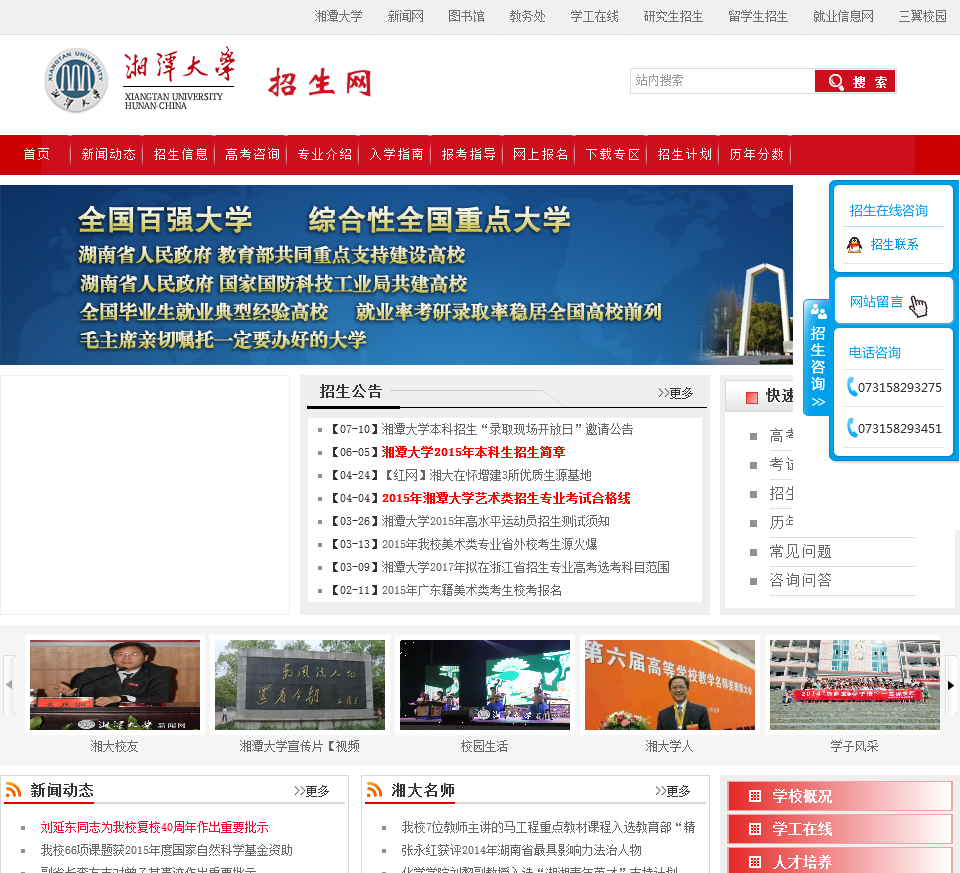Click the top link 图书馆
The width and height of the screenshot is (960, 873).
point(466,17)
